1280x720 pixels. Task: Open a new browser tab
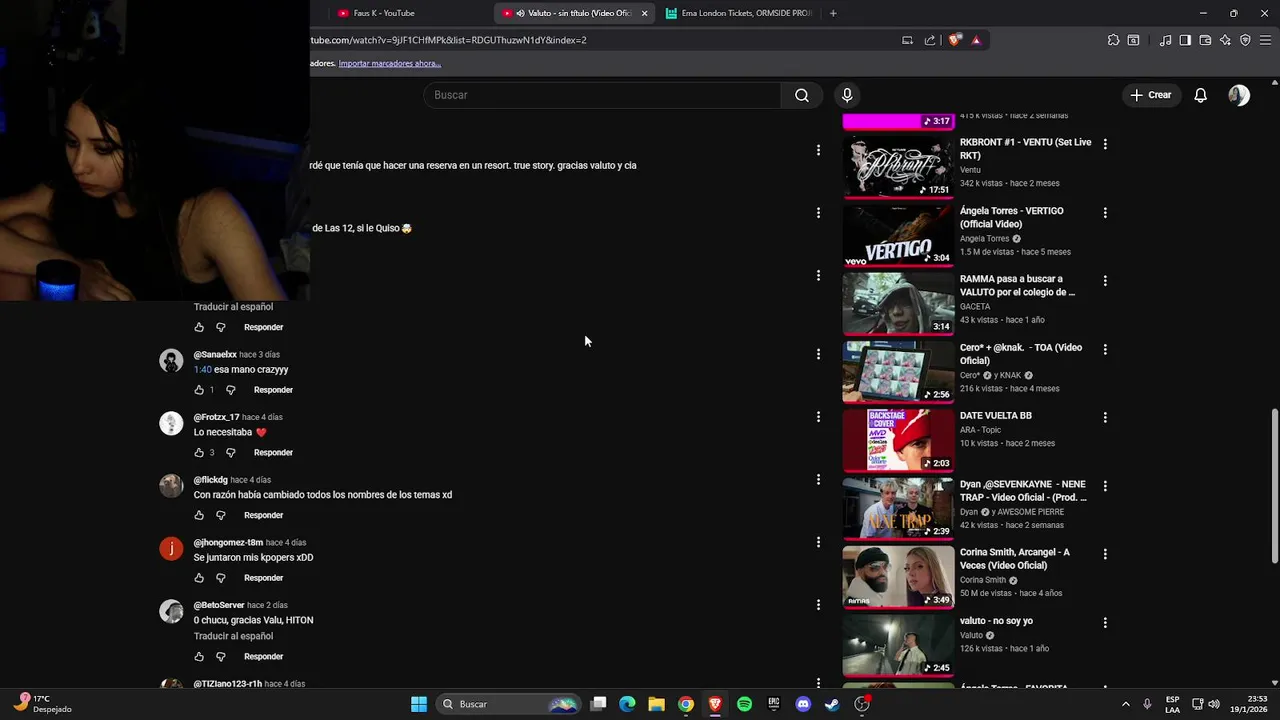pos(833,13)
